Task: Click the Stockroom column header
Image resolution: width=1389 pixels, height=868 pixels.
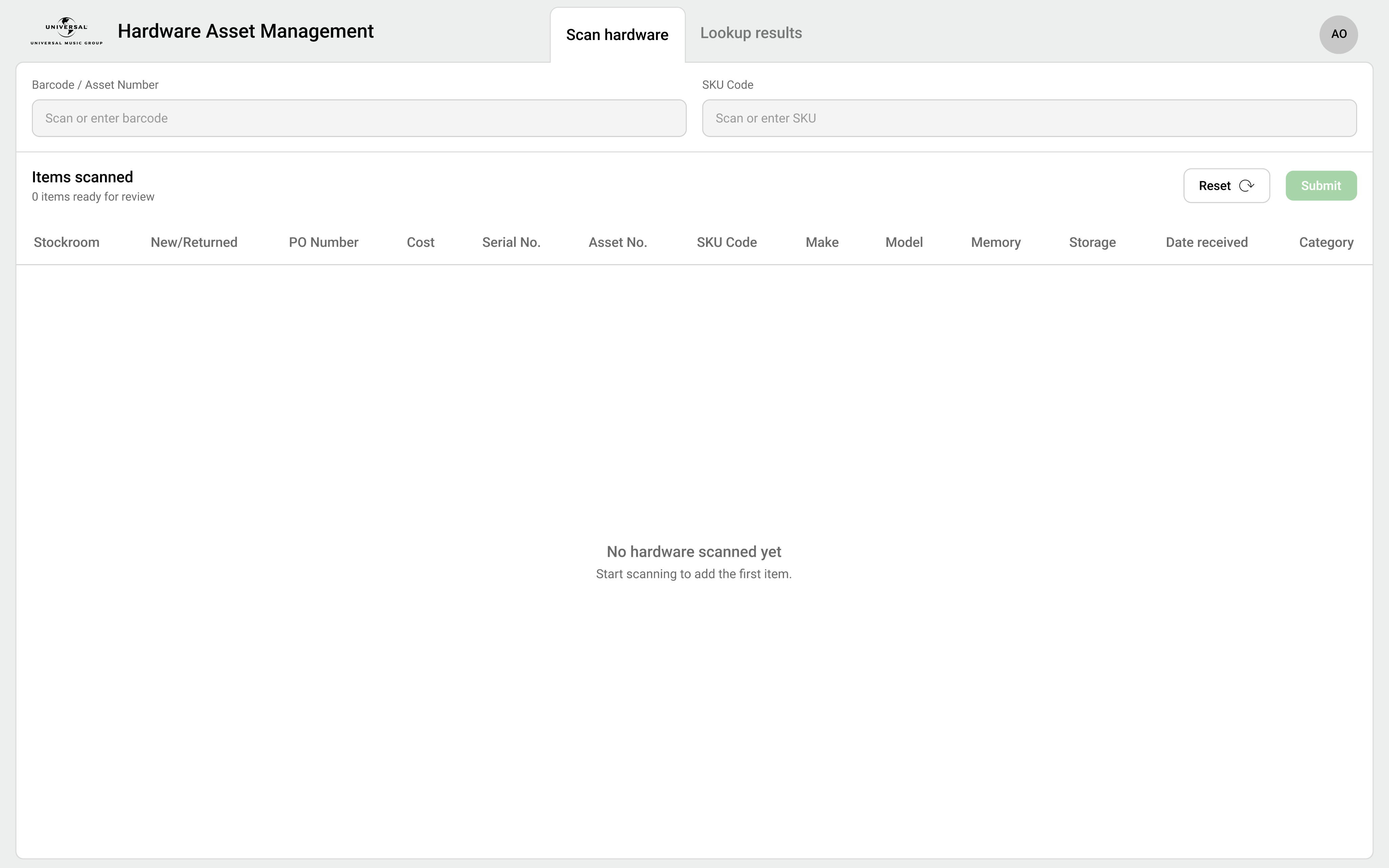Action: 66,242
